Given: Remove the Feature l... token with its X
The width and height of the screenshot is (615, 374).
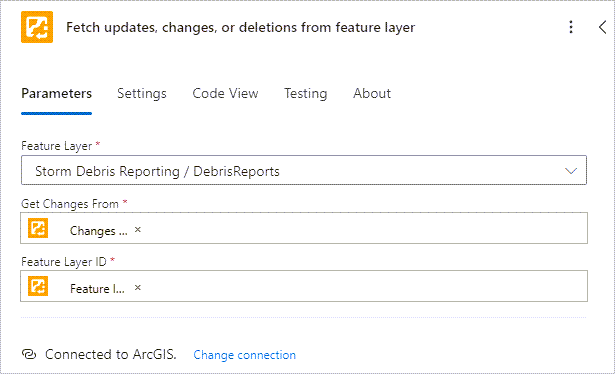Looking at the screenshot, I should pyautogui.click(x=138, y=288).
